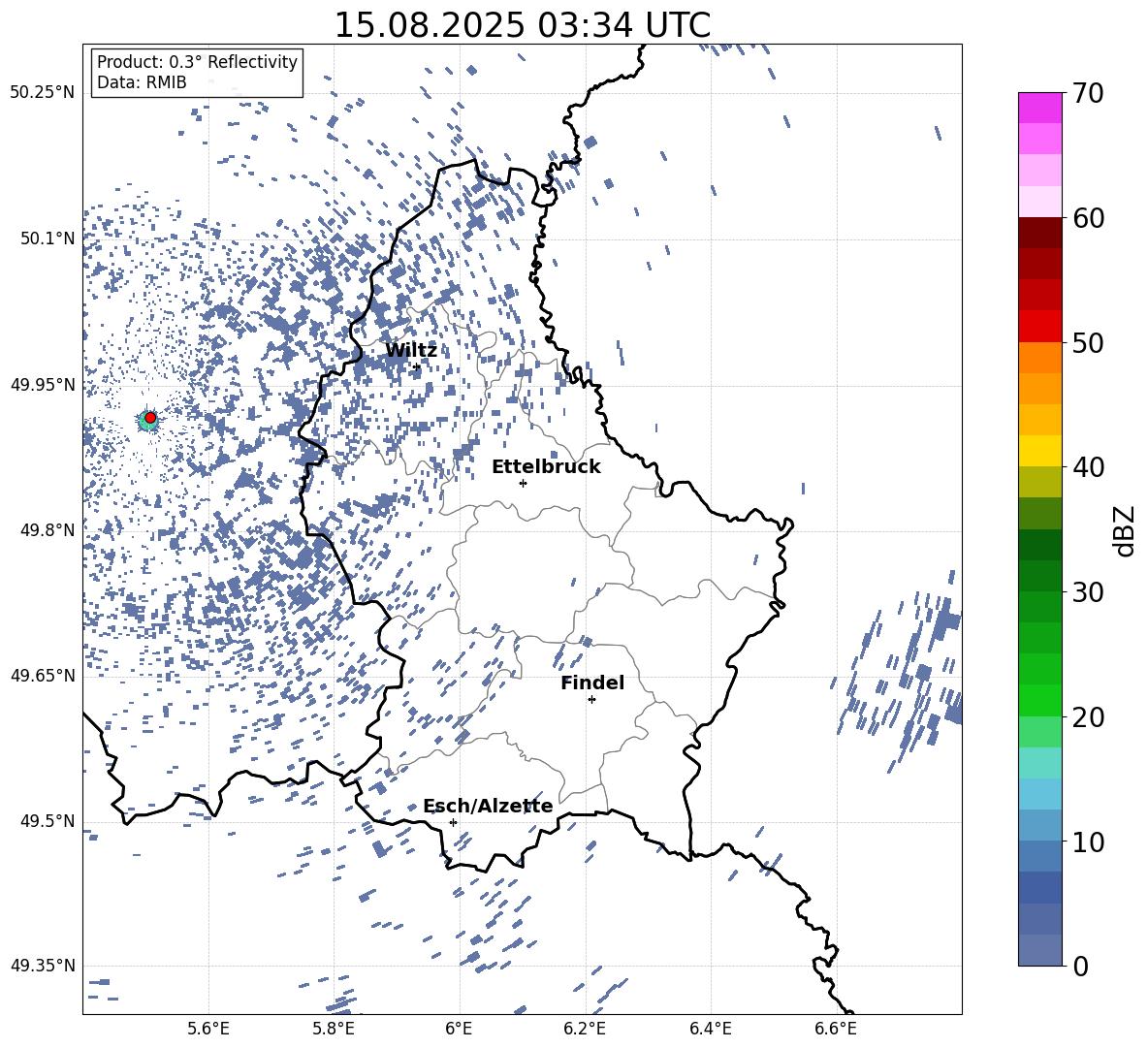1148x1048 pixels.
Task: Click the colorbar tick label 10
Action: pos(1088,842)
